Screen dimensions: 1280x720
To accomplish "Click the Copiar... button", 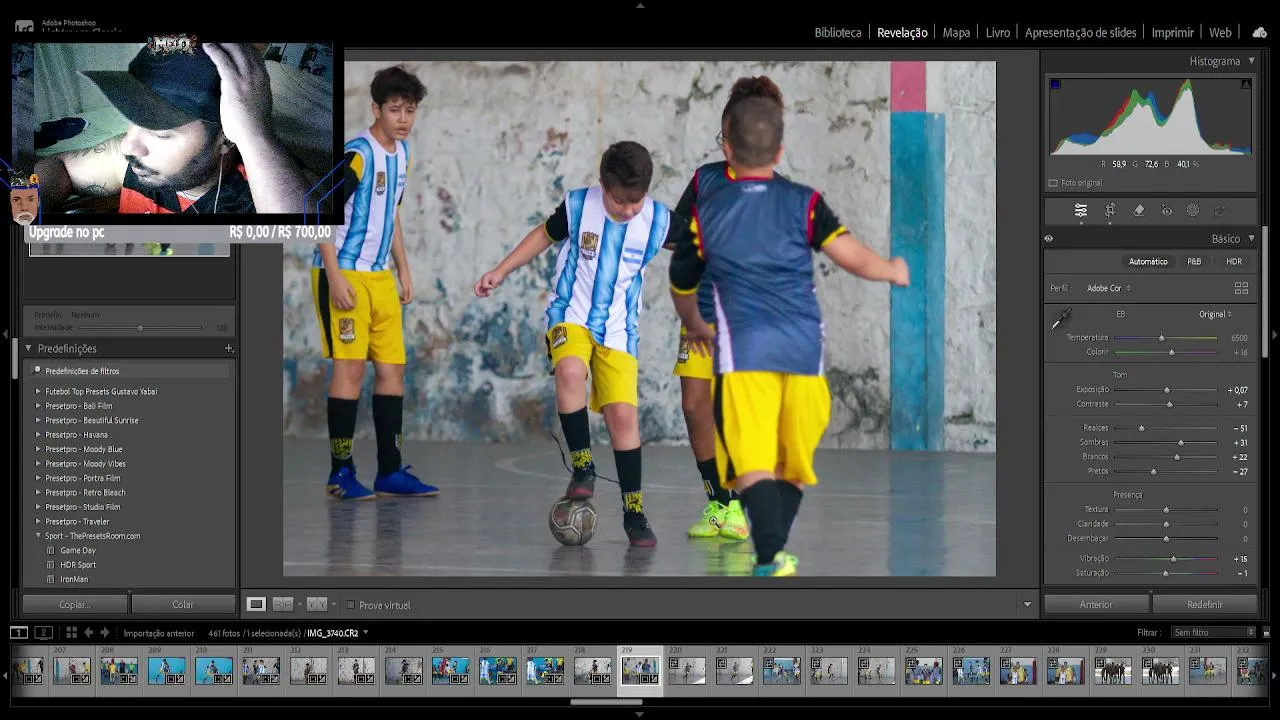I will [75, 604].
